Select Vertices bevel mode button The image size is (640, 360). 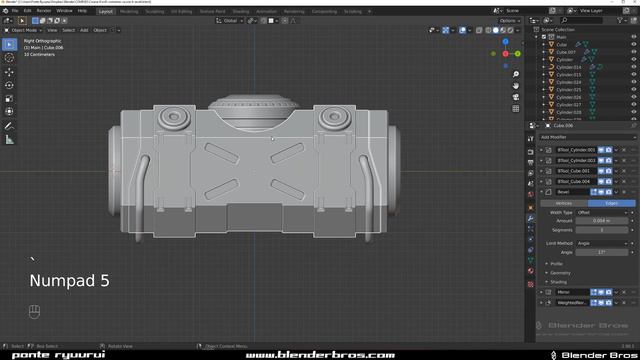[564, 203]
